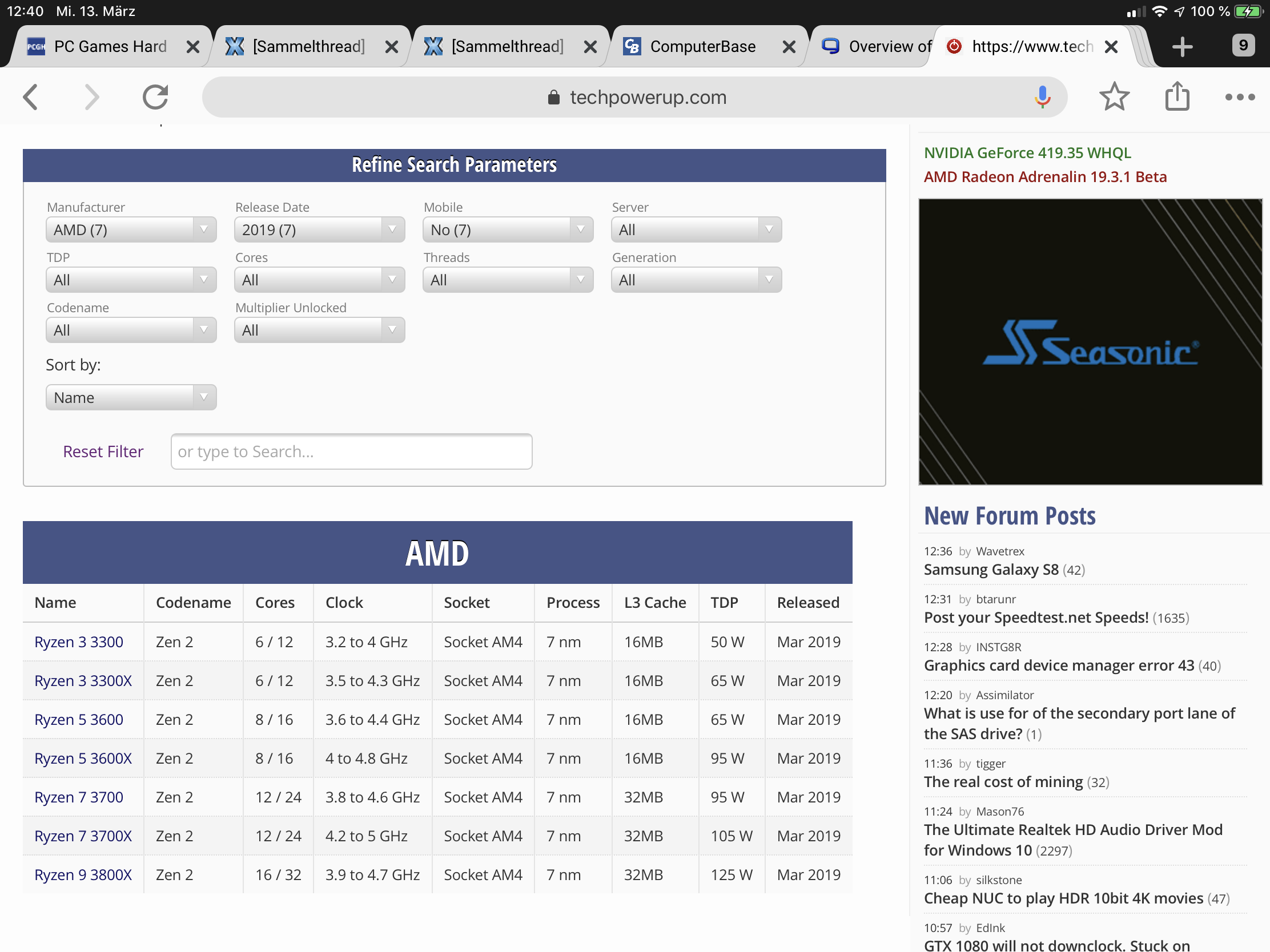
Task: Tap the techpowerup.com address bar
Action: [x=634, y=97]
